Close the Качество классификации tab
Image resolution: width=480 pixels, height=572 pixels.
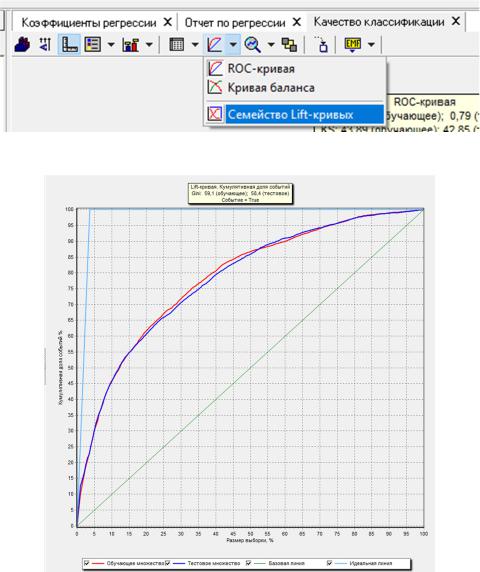coord(456,21)
